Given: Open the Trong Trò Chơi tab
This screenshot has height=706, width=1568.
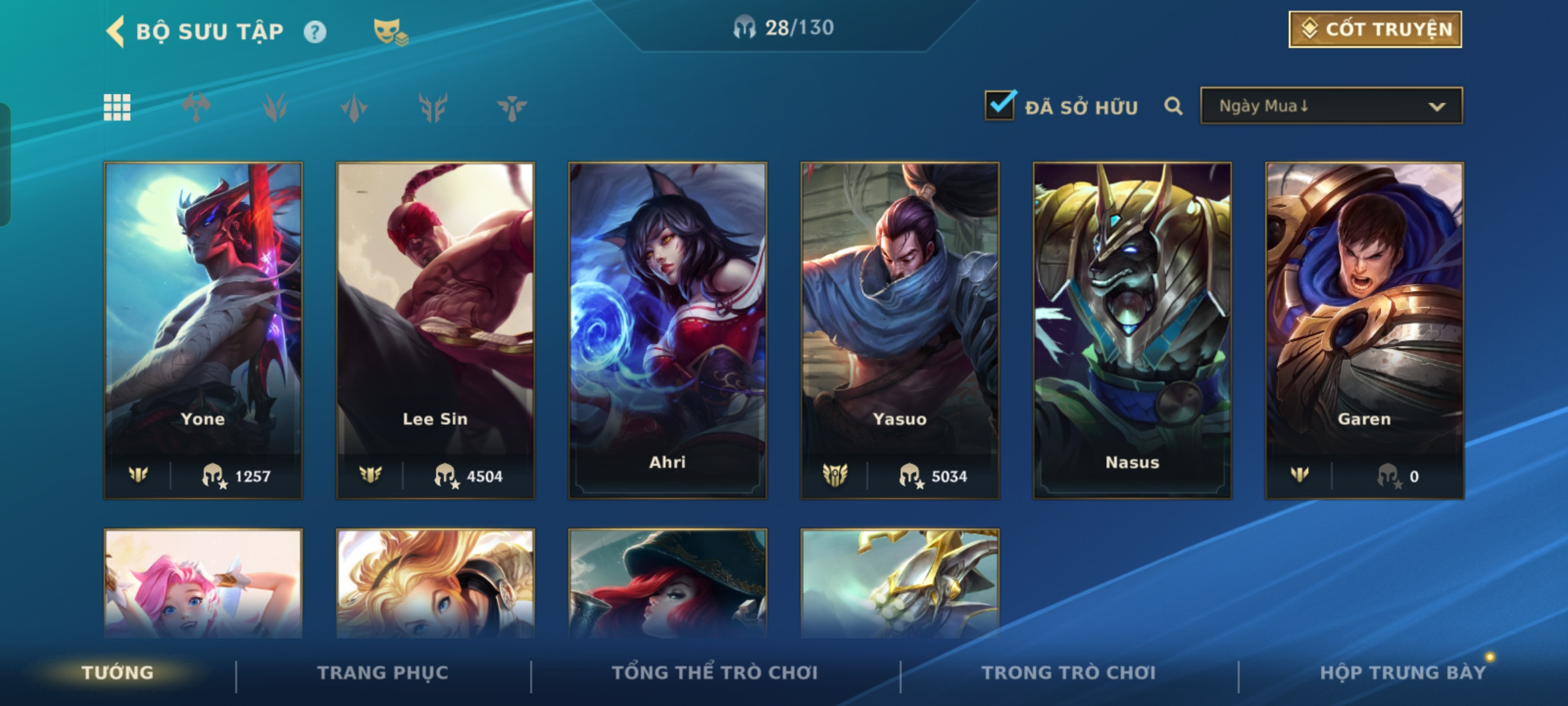Looking at the screenshot, I should click(1069, 673).
